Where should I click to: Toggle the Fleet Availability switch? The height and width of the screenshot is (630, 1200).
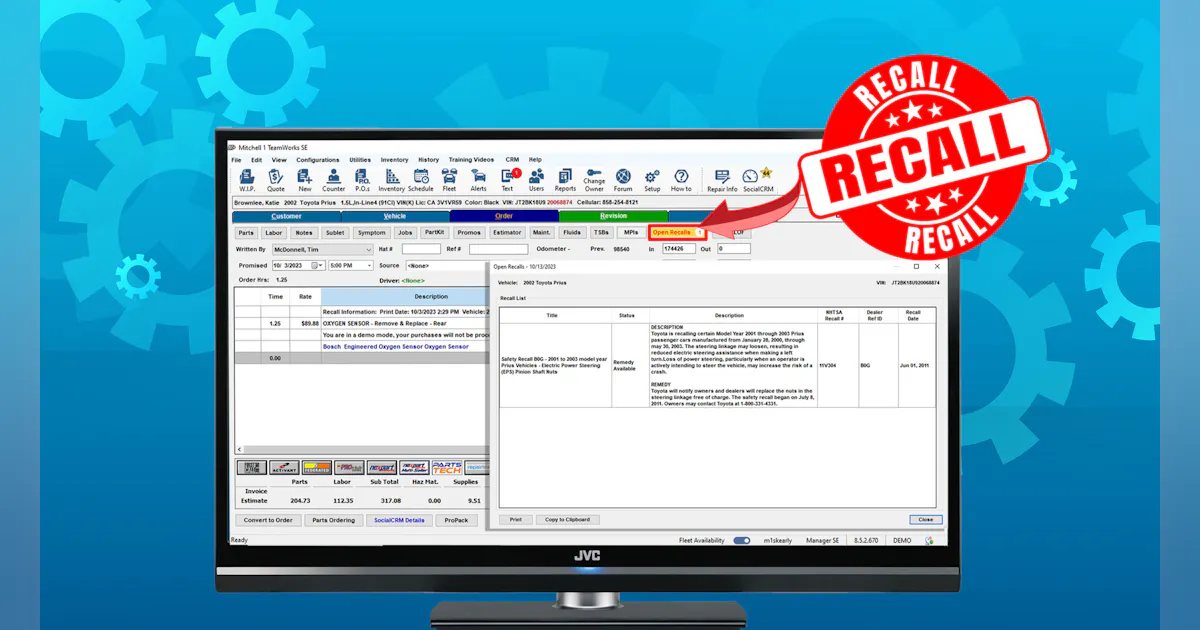tap(741, 540)
